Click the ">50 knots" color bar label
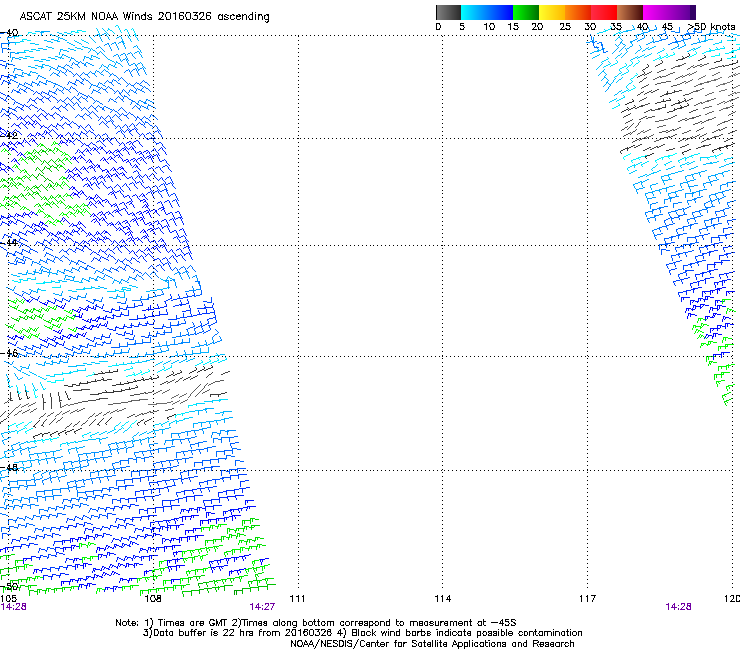 click(711, 27)
